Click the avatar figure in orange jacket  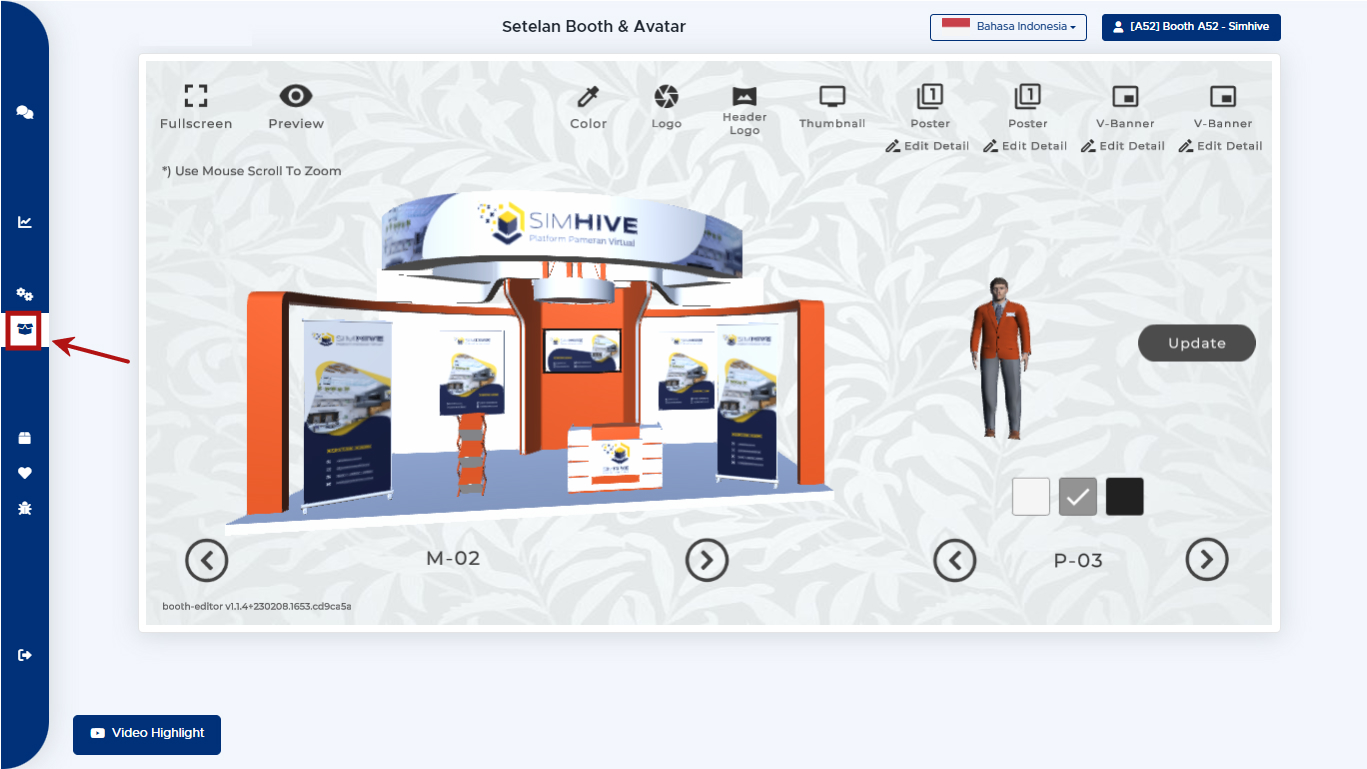click(1002, 357)
